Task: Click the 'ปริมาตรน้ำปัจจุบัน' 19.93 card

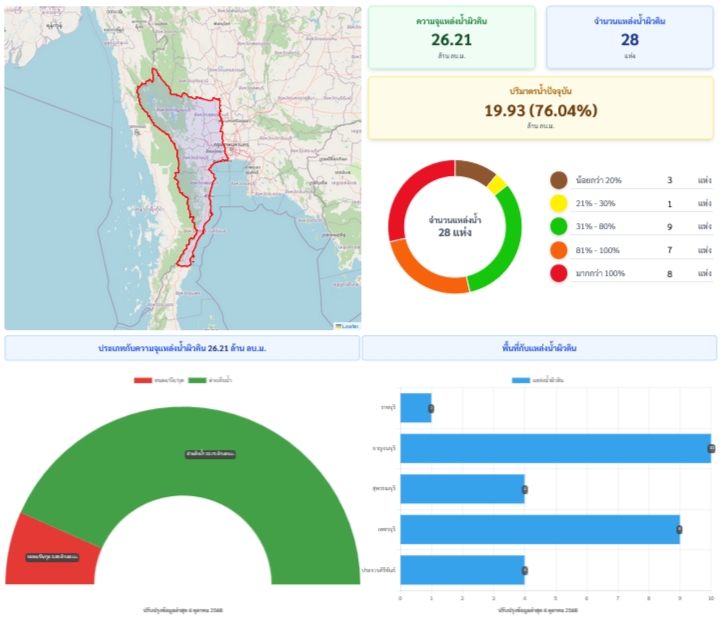Action: point(541,107)
